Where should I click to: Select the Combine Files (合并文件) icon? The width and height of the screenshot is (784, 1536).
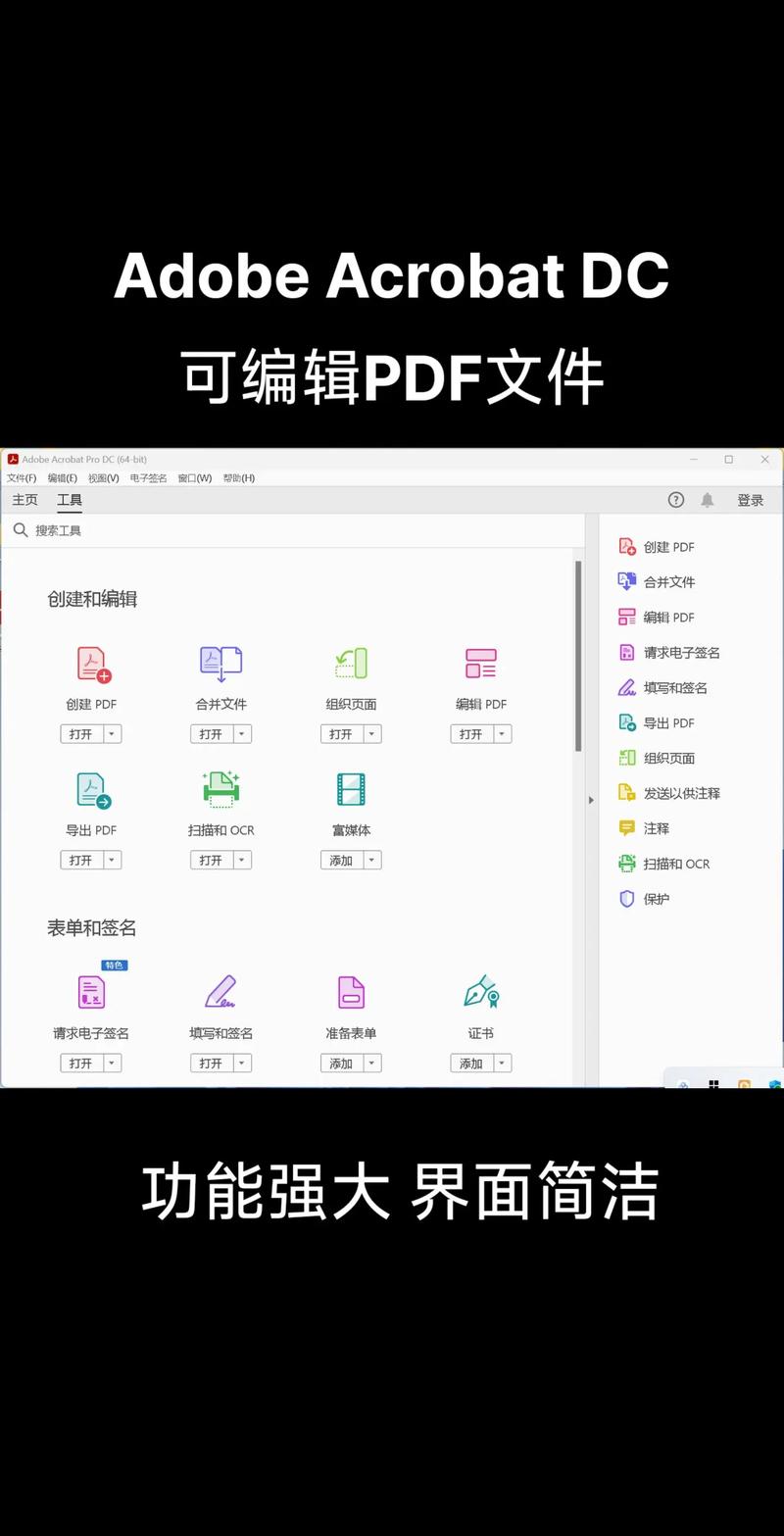pyautogui.click(x=220, y=665)
